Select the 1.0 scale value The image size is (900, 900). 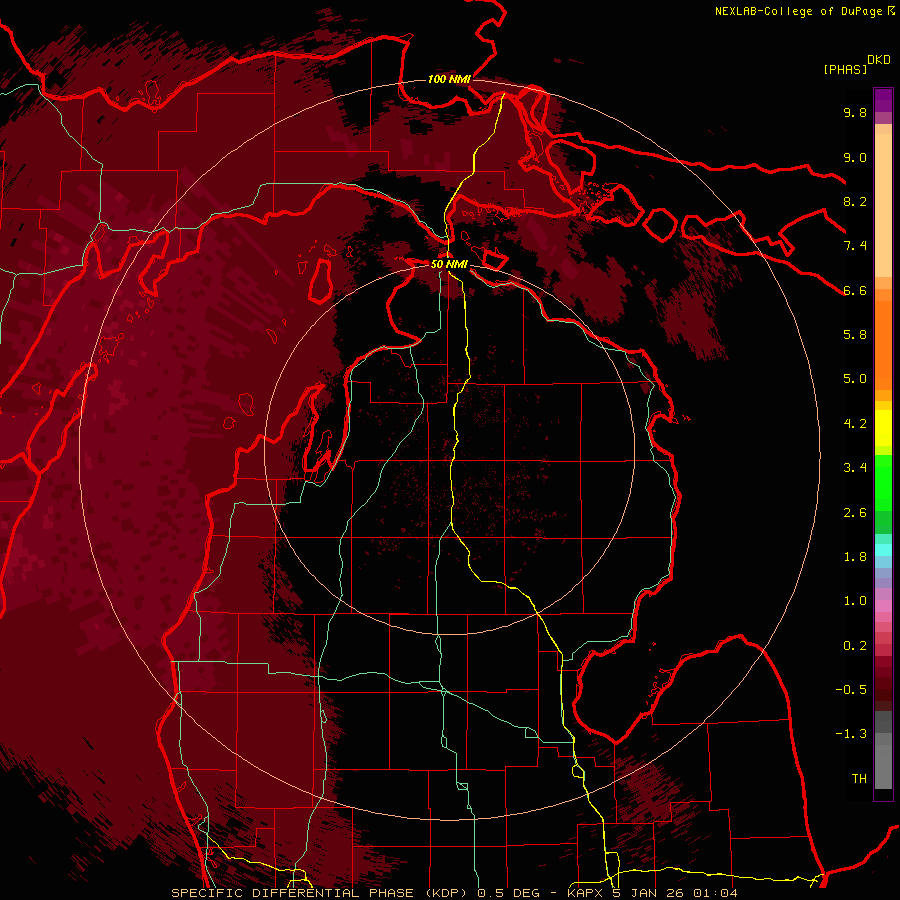click(855, 601)
